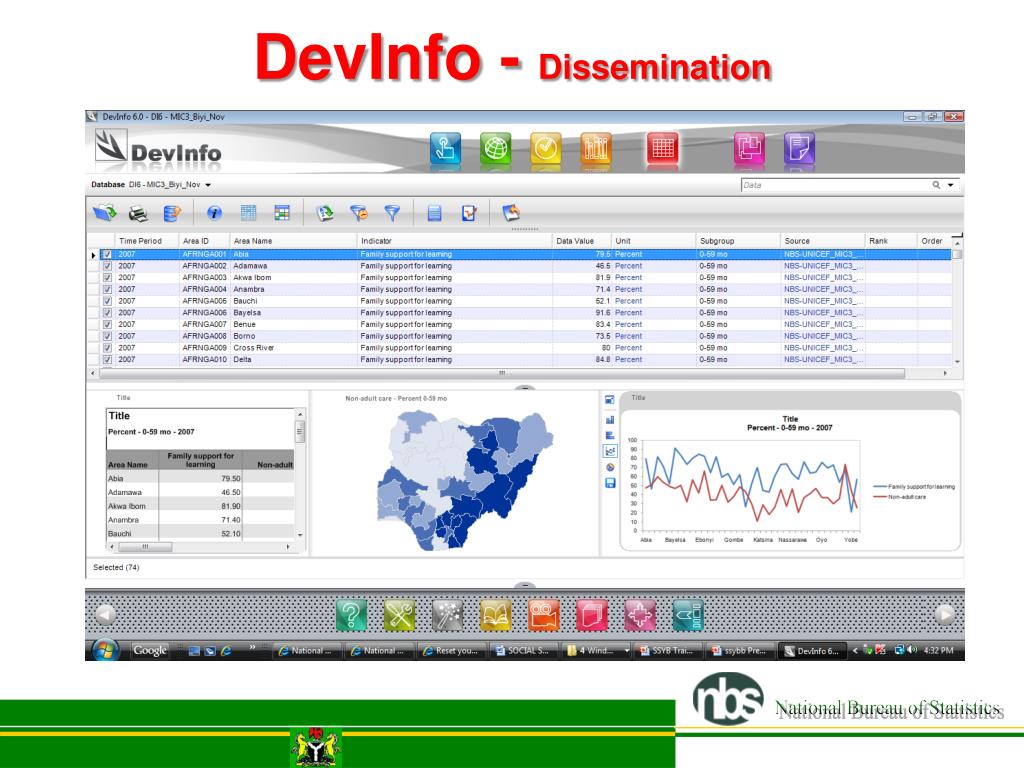Image resolution: width=1024 pixels, height=768 pixels.
Task: Click the refresh data toolbar icon
Action: click(325, 213)
